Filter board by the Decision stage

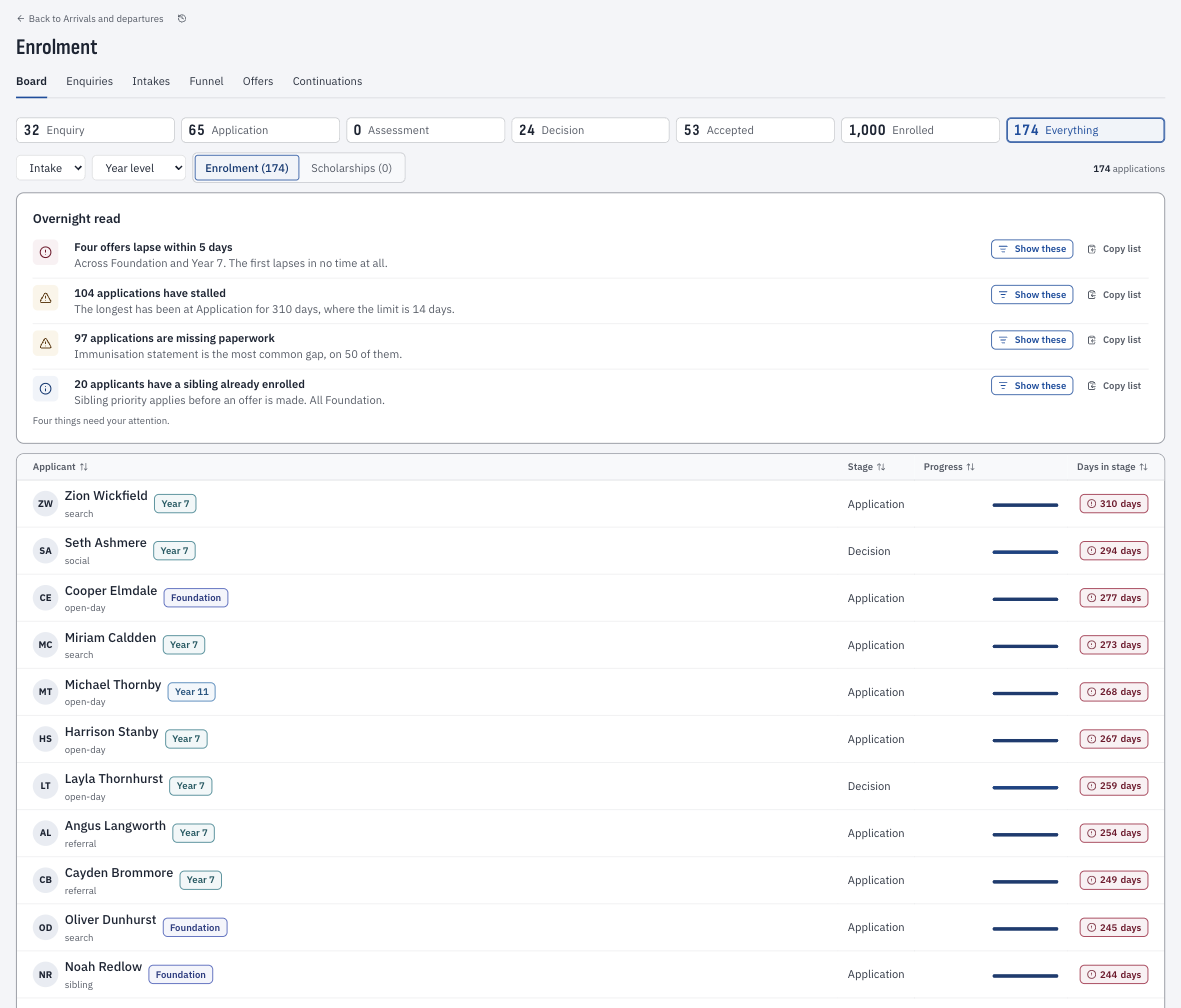590,130
